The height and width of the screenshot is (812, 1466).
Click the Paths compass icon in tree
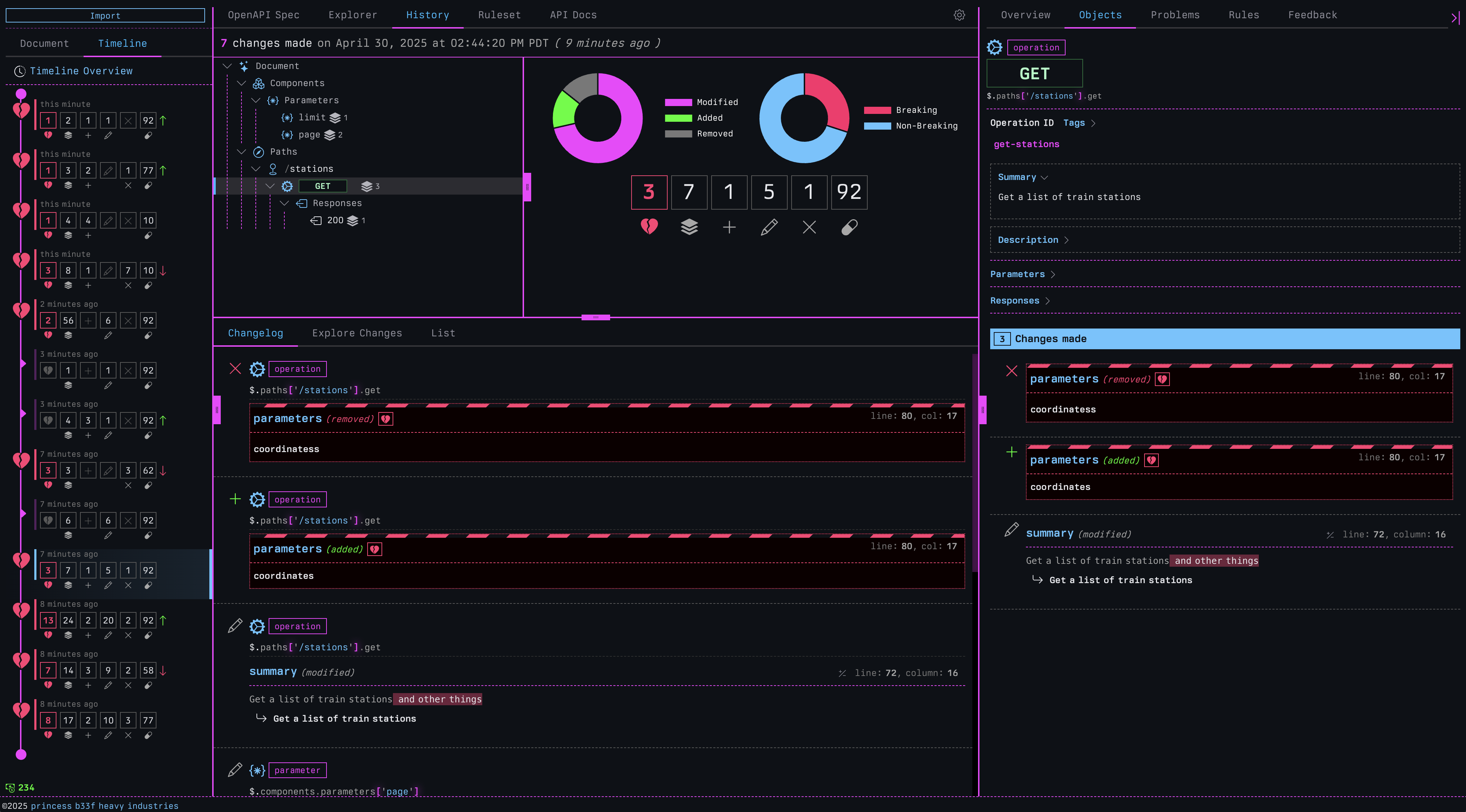(258, 152)
